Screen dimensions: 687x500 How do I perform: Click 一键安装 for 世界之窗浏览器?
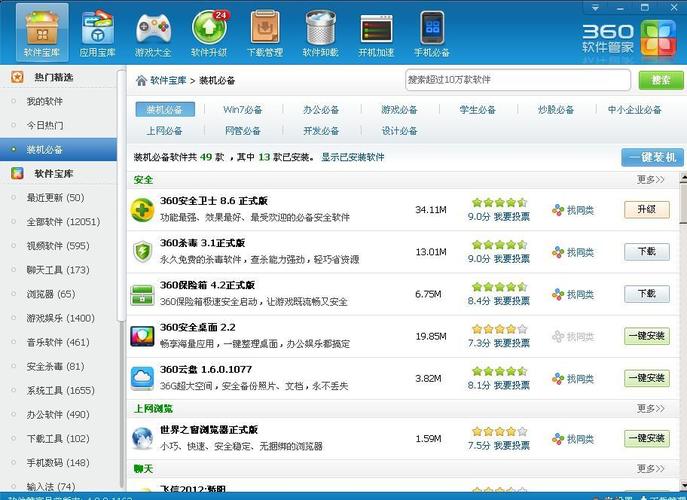[x=647, y=438]
